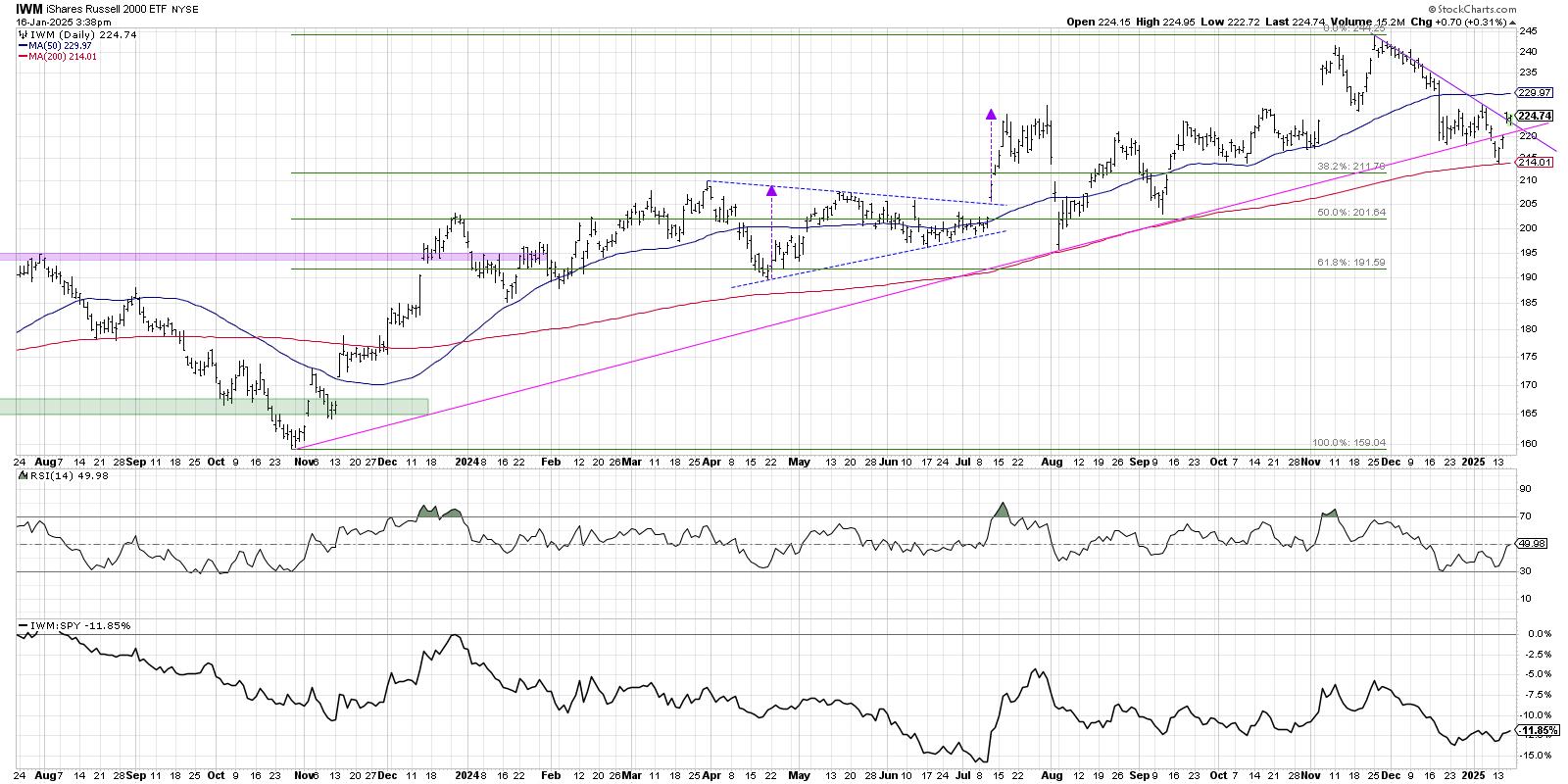The height and width of the screenshot is (784, 1568).
Task: Click the bar-chart icon beside IWM (Daily)
Action: pos(22,35)
